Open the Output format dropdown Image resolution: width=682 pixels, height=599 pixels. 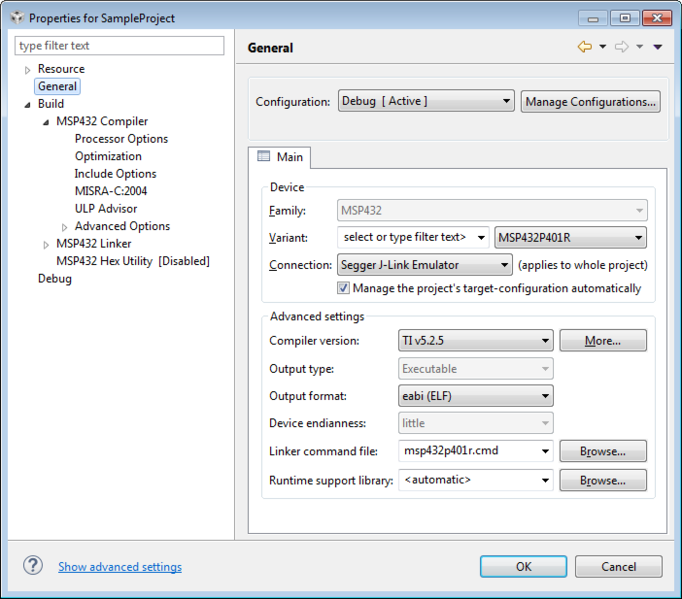pos(475,396)
